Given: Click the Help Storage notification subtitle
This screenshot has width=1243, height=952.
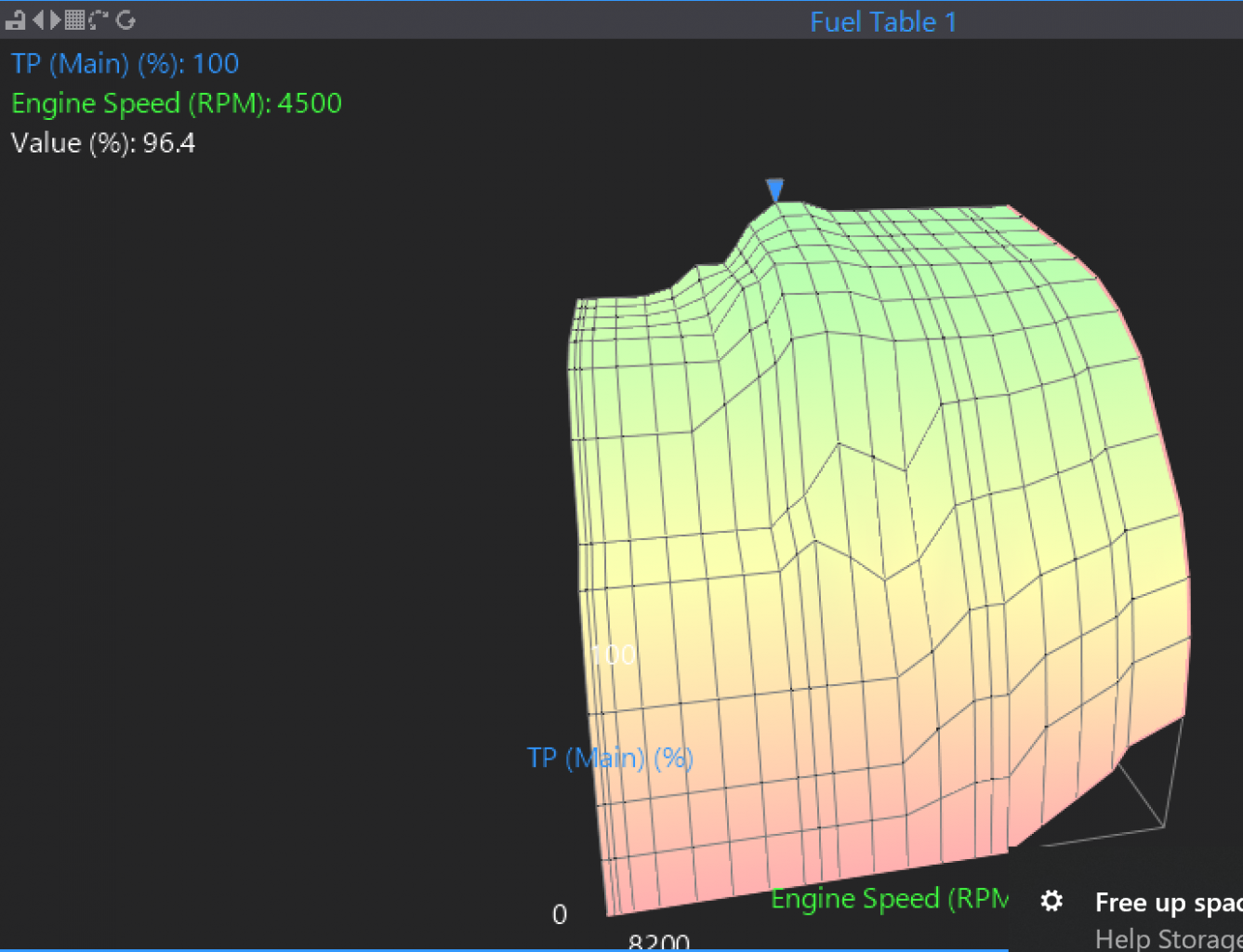Looking at the screenshot, I should [x=1168, y=938].
